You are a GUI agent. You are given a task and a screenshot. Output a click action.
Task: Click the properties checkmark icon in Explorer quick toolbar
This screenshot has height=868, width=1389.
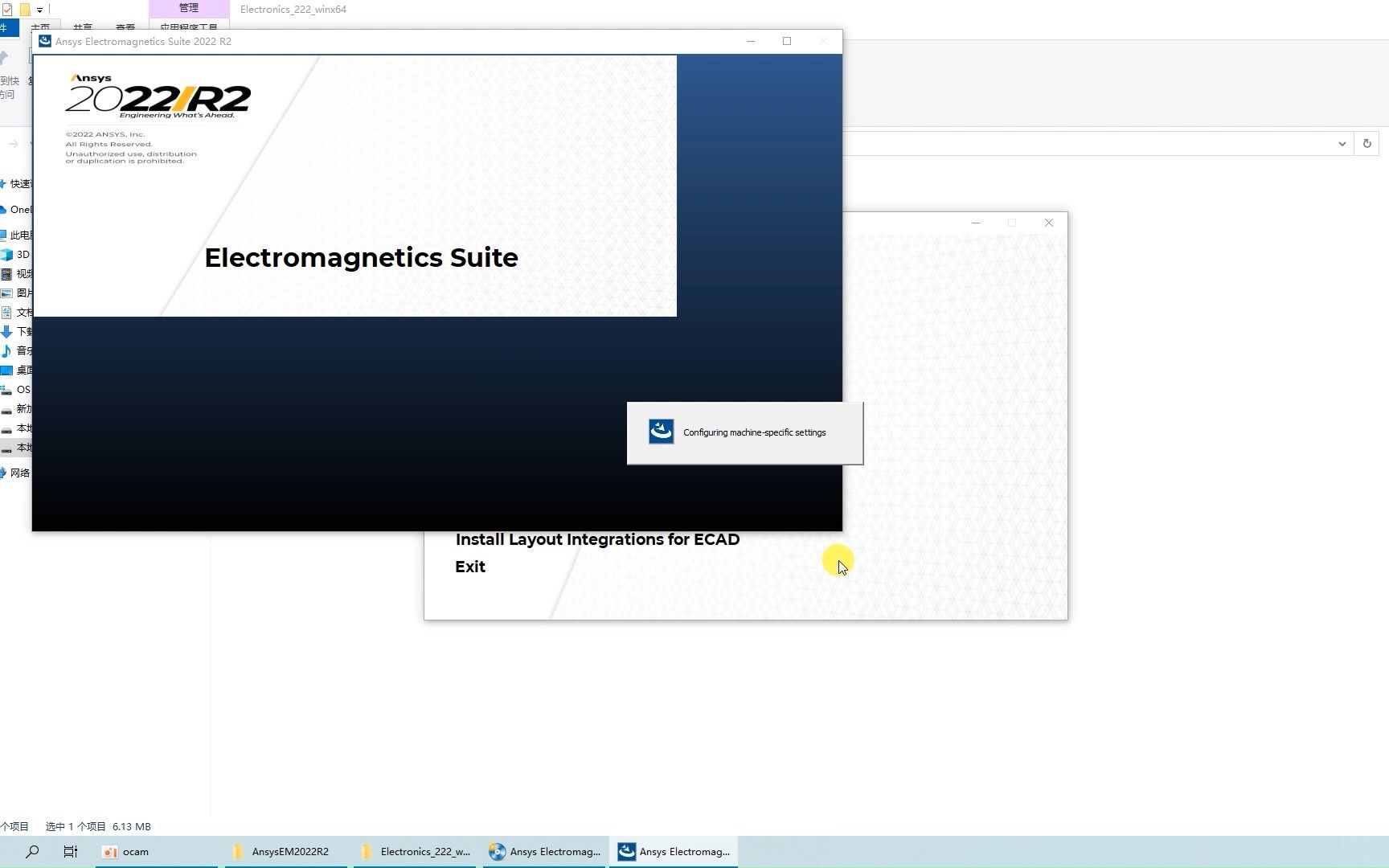[x=7, y=10]
